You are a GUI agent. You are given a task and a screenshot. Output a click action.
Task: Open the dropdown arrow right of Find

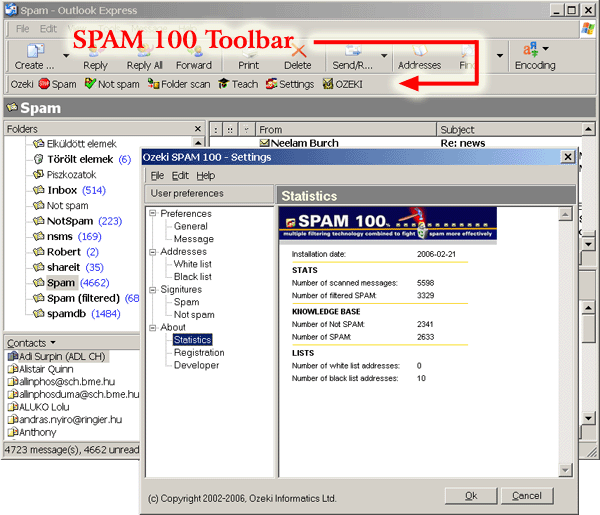pyautogui.click(x=500, y=56)
